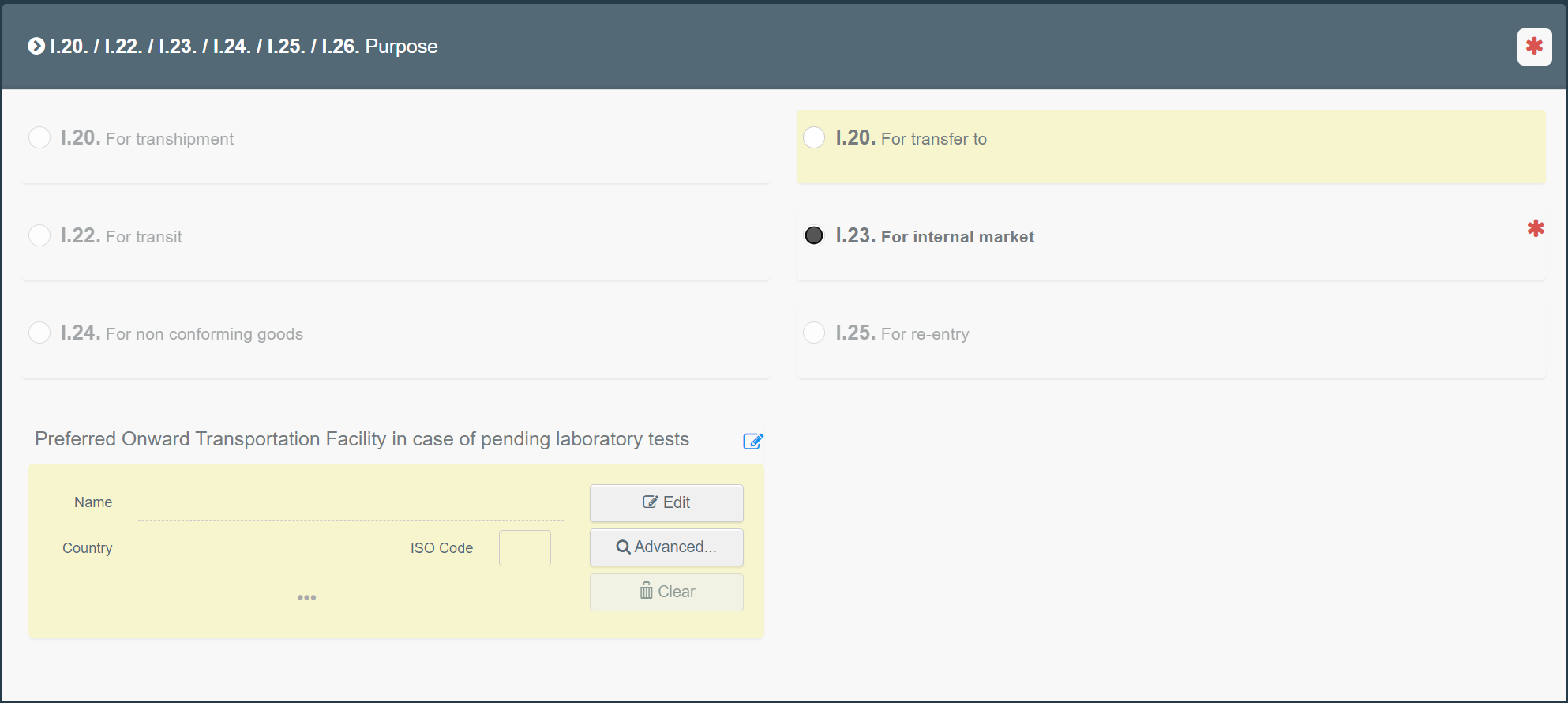Click the Purpose section header title
The height and width of the screenshot is (703, 1568).
(243, 47)
